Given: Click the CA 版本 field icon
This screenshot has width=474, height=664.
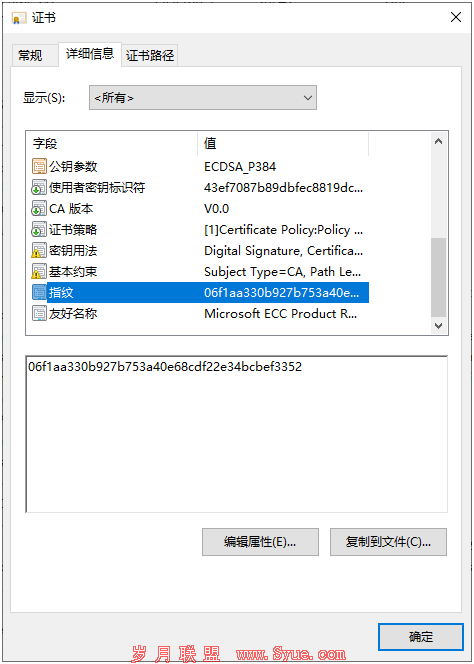Looking at the screenshot, I should point(39,208).
